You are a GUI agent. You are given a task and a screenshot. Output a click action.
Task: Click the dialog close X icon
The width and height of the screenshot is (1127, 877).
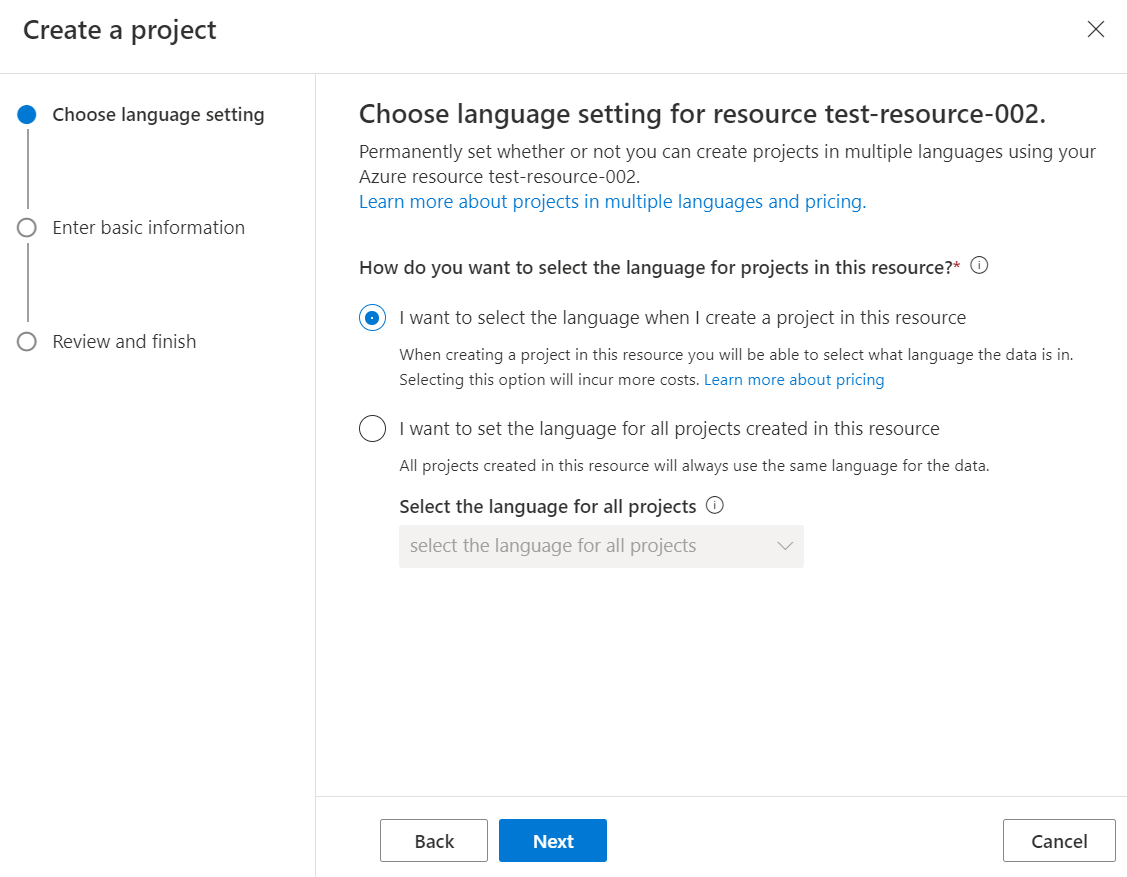(1096, 29)
